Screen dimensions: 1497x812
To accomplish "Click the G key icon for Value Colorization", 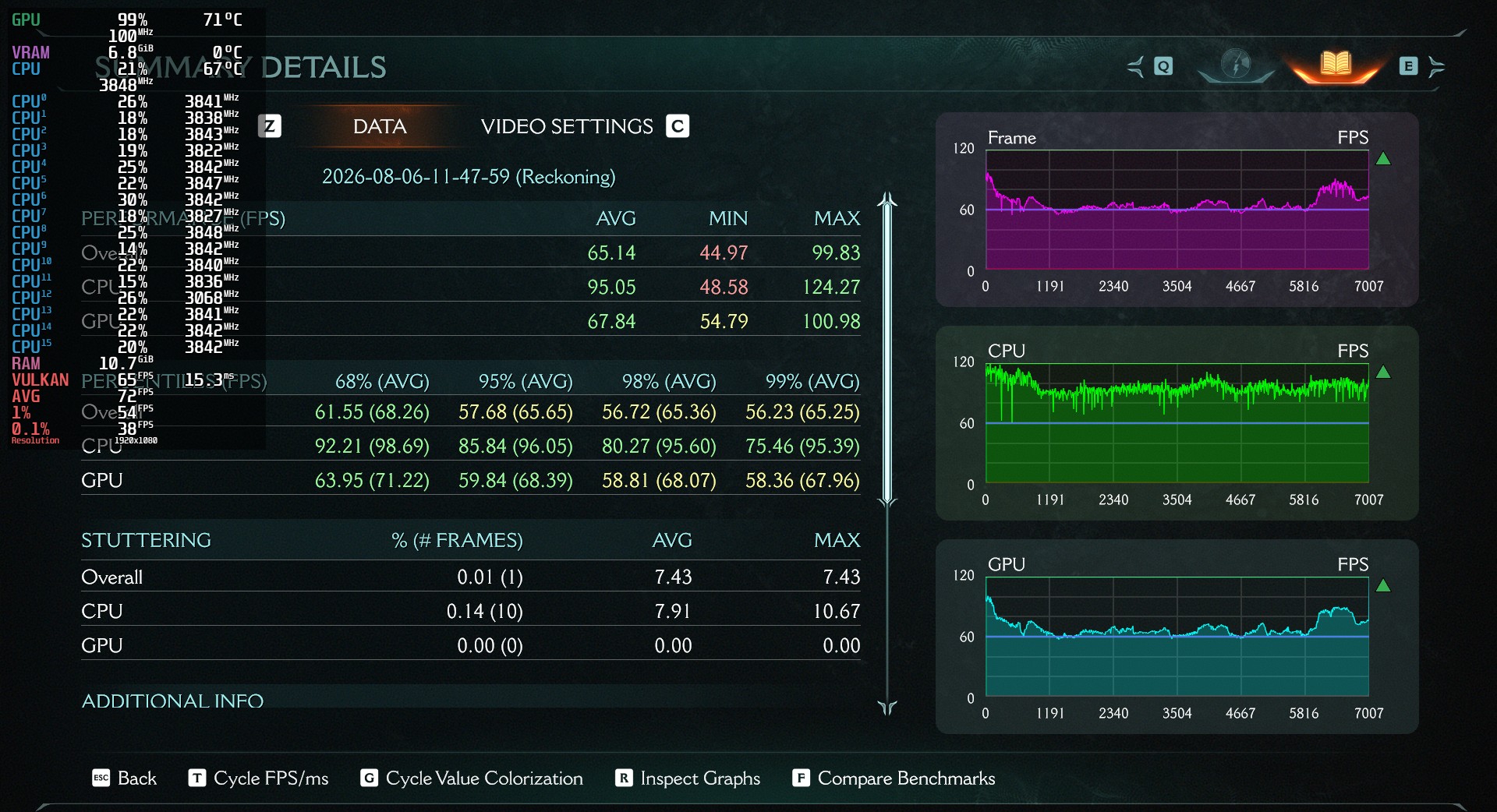I will 369,778.
